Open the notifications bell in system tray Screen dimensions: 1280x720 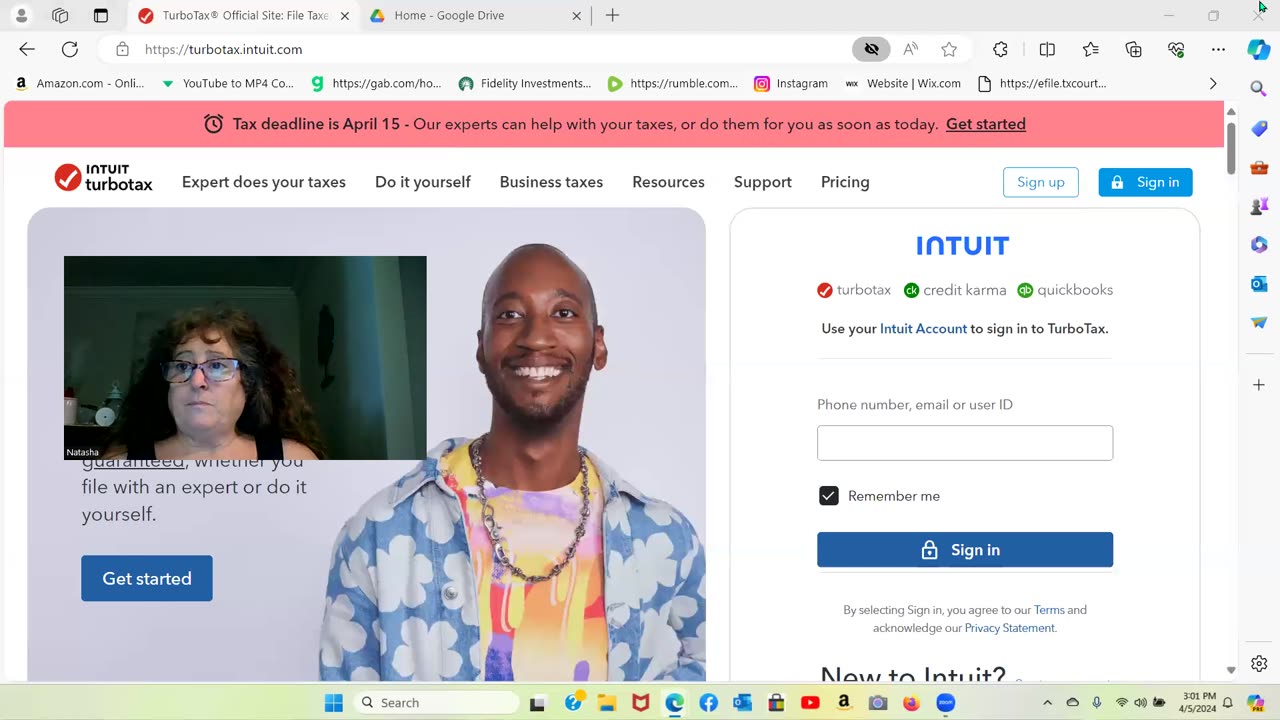(x=1228, y=703)
